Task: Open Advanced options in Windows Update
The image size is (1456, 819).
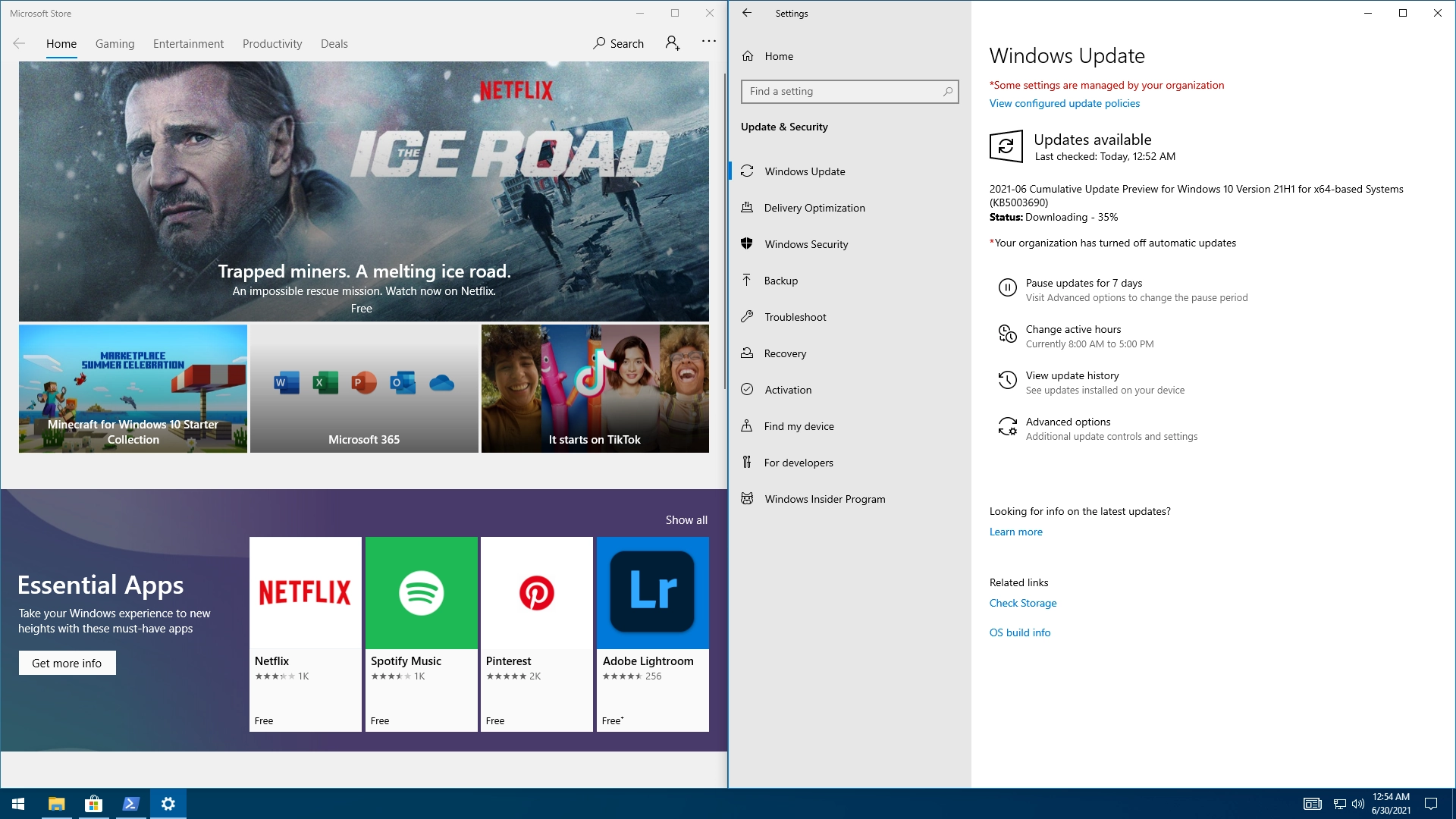Action: point(1068,422)
